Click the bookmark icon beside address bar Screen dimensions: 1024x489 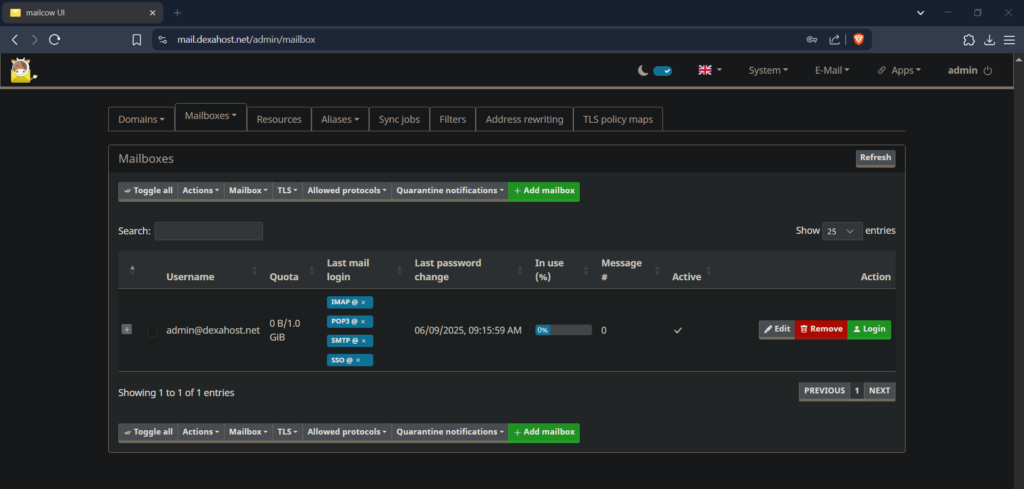pyautogui.click(x=136, y=40)
